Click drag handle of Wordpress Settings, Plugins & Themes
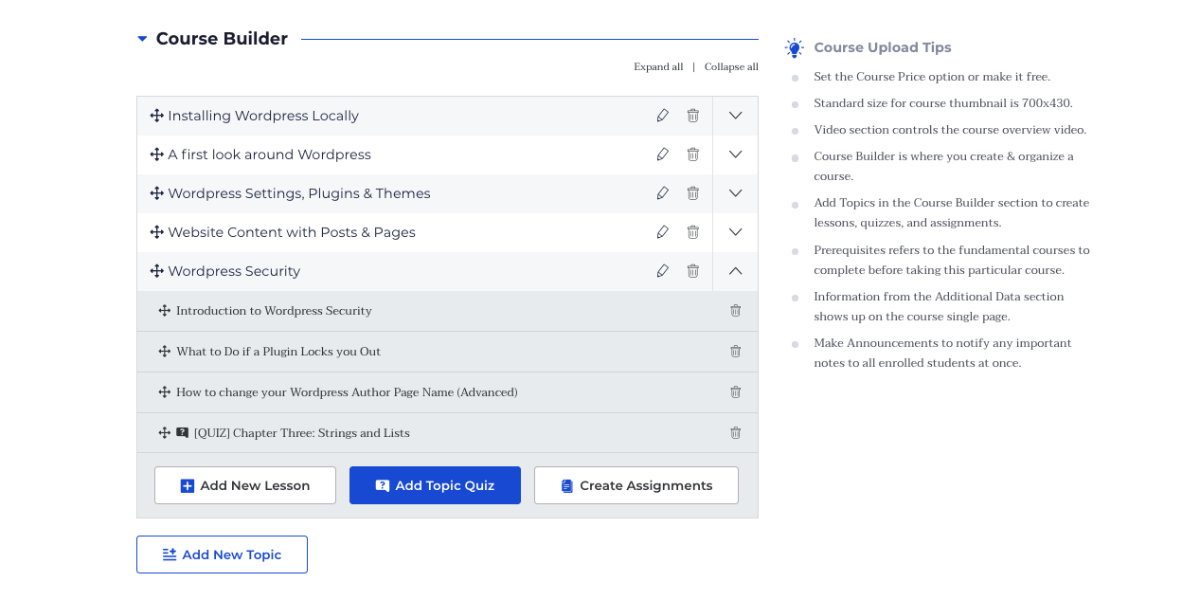The height and width of the screenshot is (600, 1200). tap(157, 193)
